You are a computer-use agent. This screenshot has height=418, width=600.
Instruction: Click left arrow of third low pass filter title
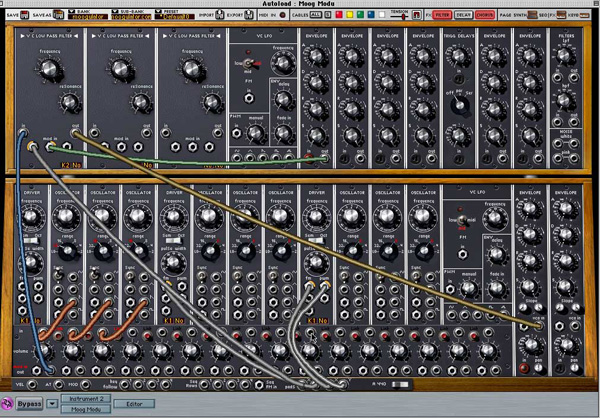point(165,36)
